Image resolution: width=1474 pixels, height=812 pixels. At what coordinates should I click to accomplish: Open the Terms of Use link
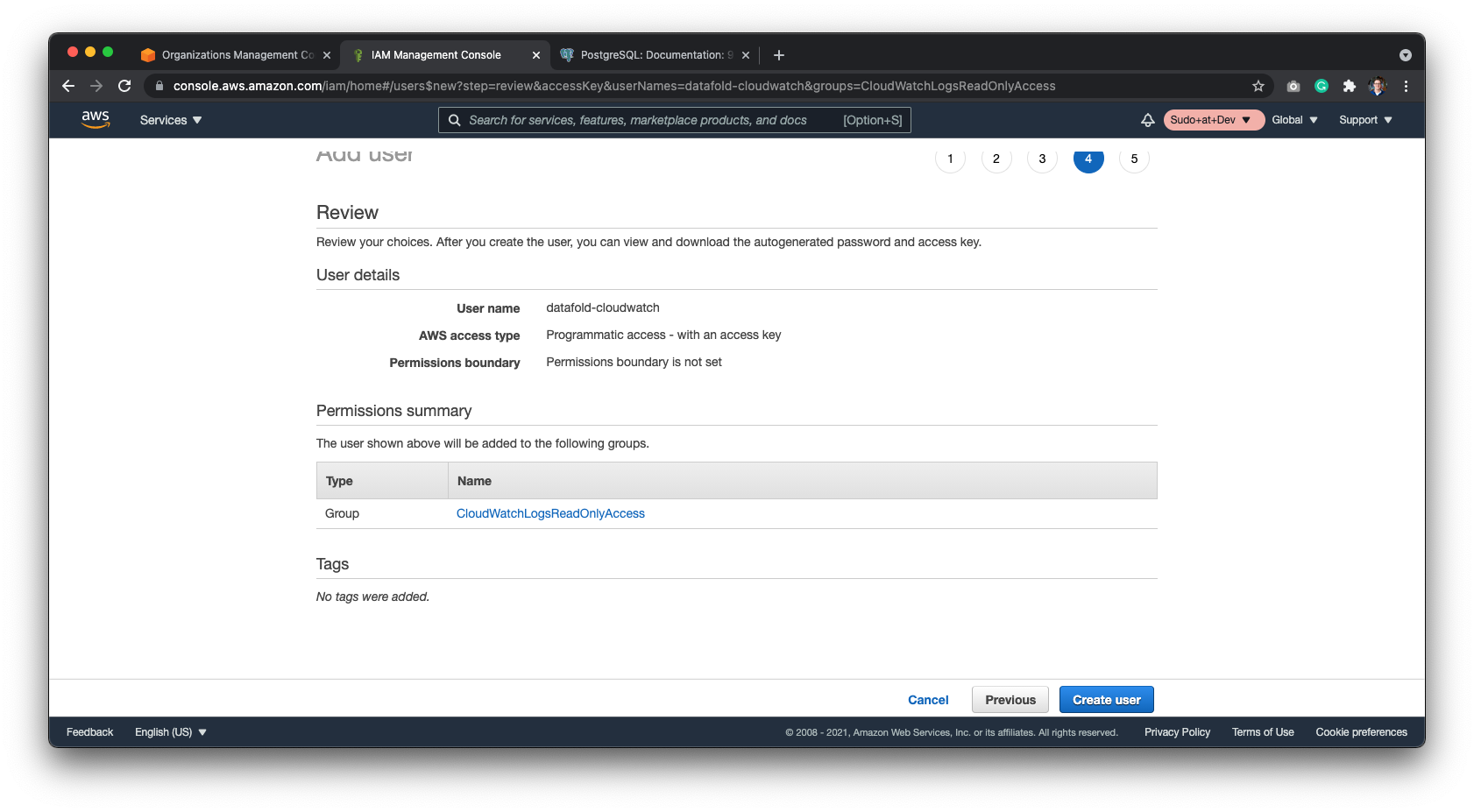[1263, 732]
